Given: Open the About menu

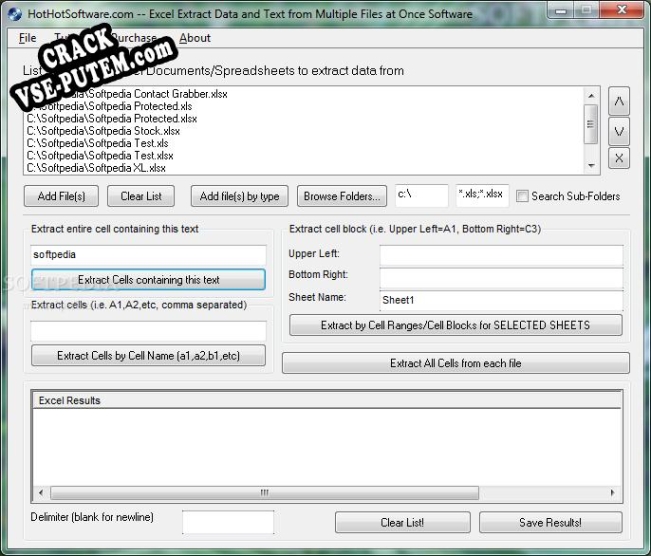Looking at the screenshot, I should [x=195, y=38].
